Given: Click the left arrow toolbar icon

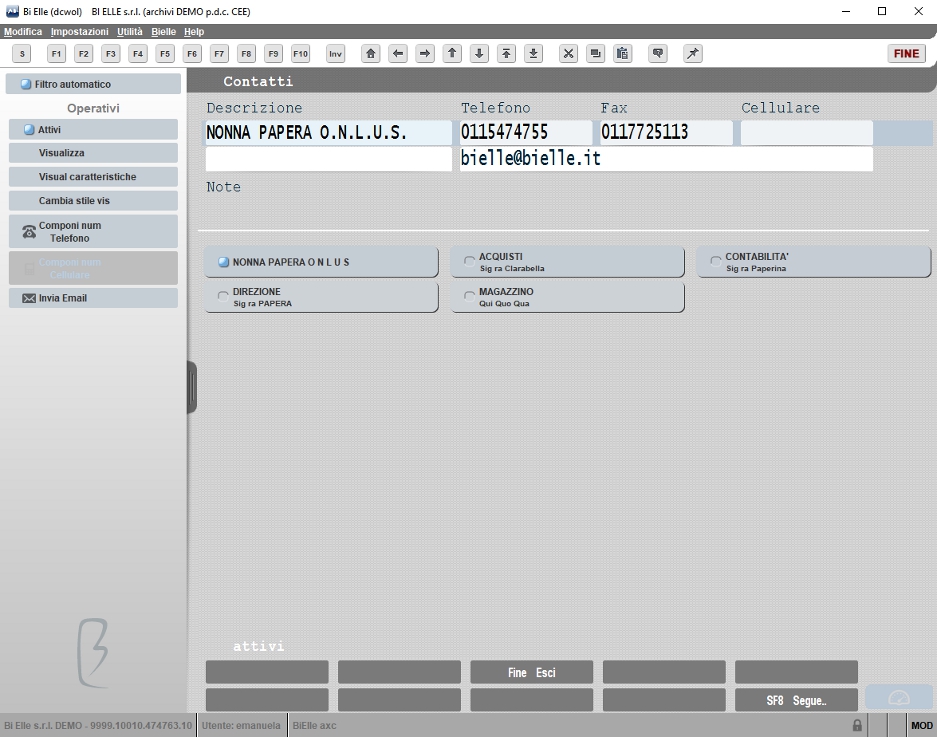Looking at the screenshot, I should coord(397,54).
